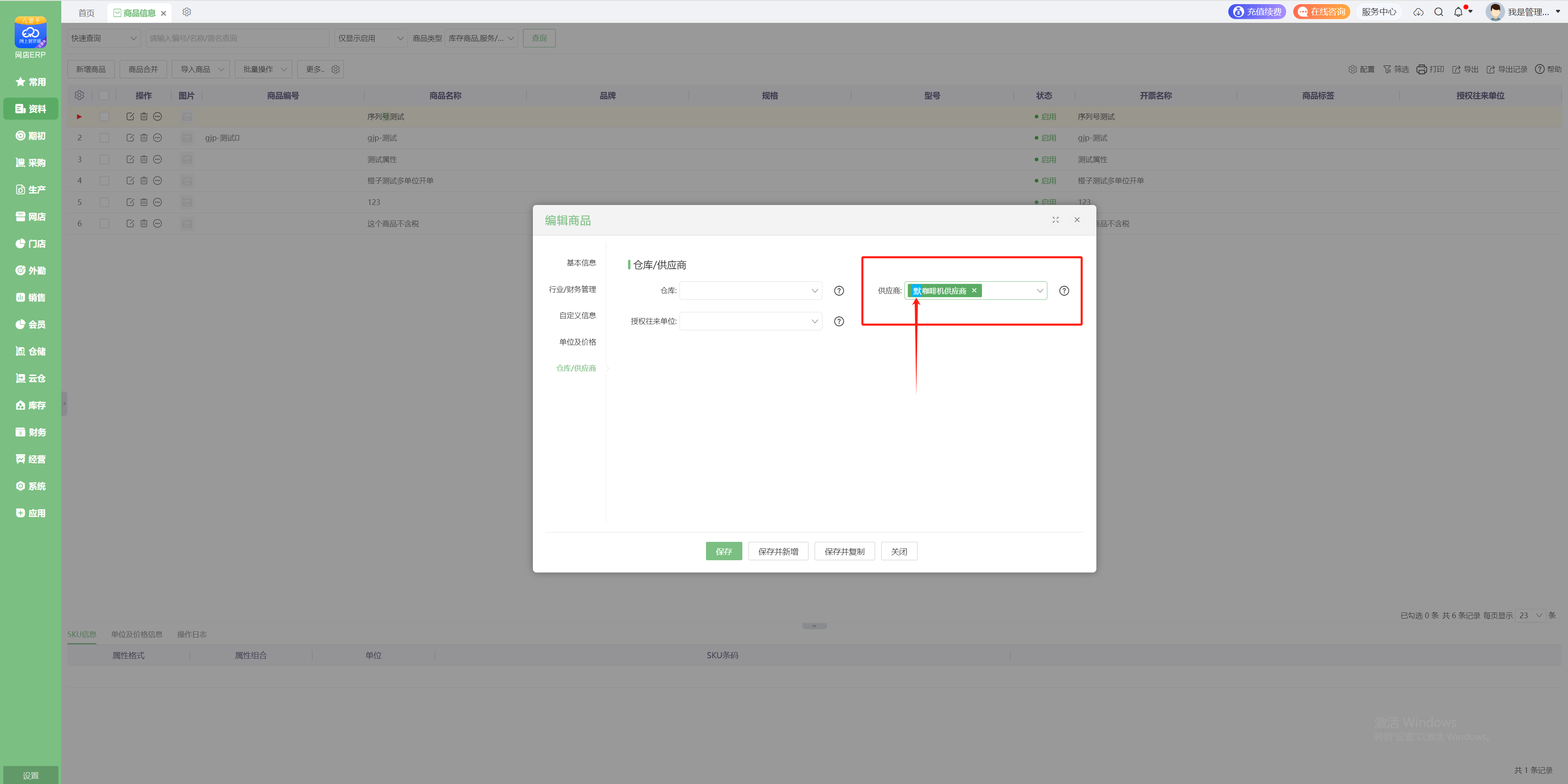Click the 打印 print icon
This screenshot has height=784, width=1568.
click(1430, 69)
